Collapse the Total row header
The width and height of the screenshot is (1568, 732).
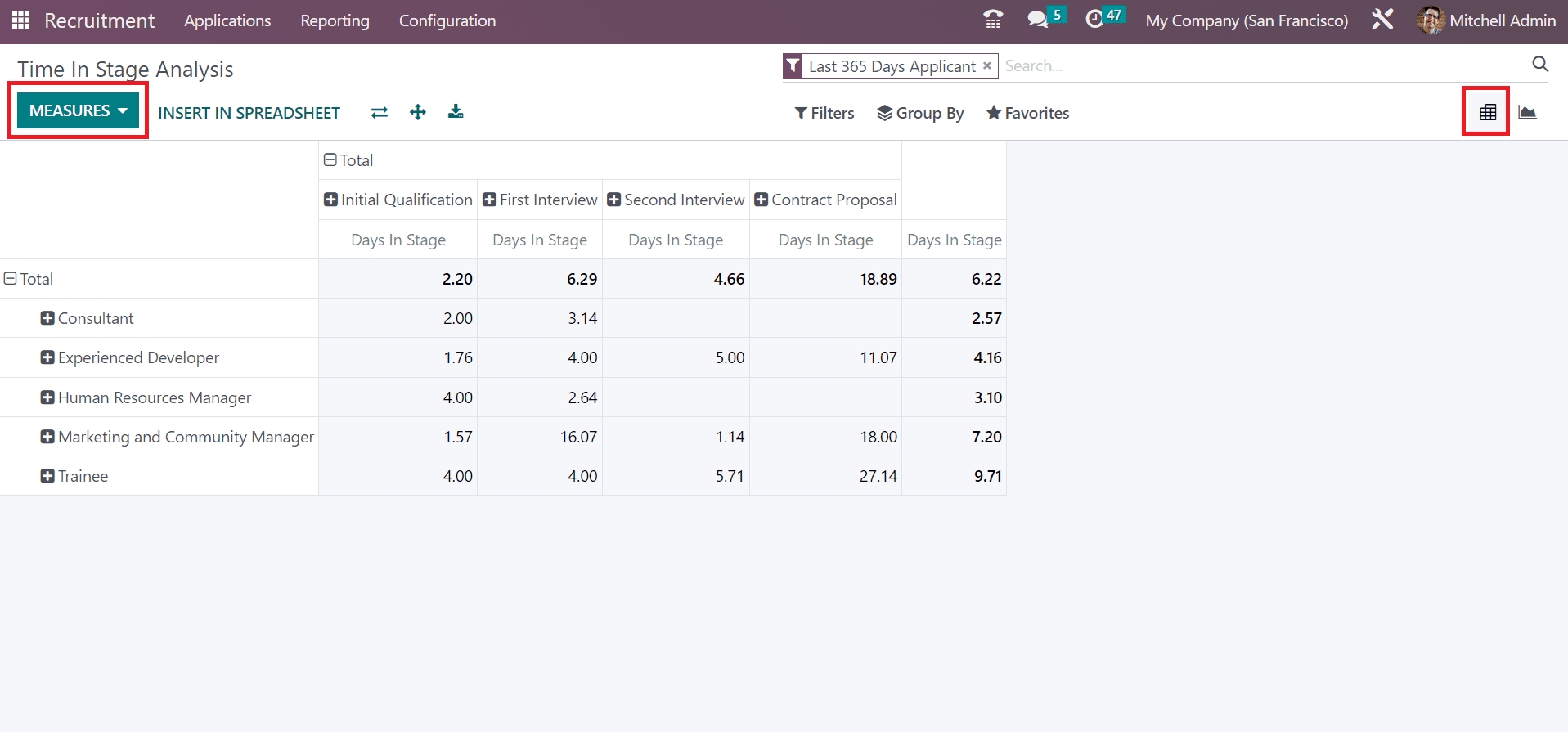[11, 279]
